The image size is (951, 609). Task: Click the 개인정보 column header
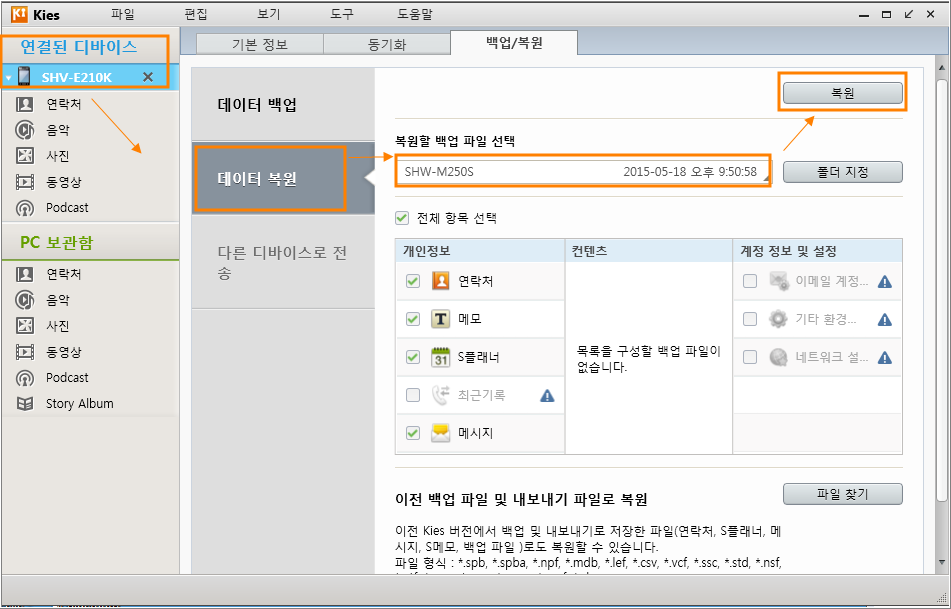[480, 251]
